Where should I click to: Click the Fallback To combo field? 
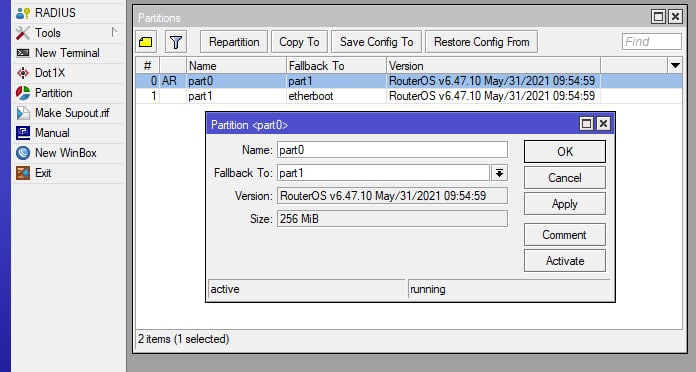tap(384, 173)
